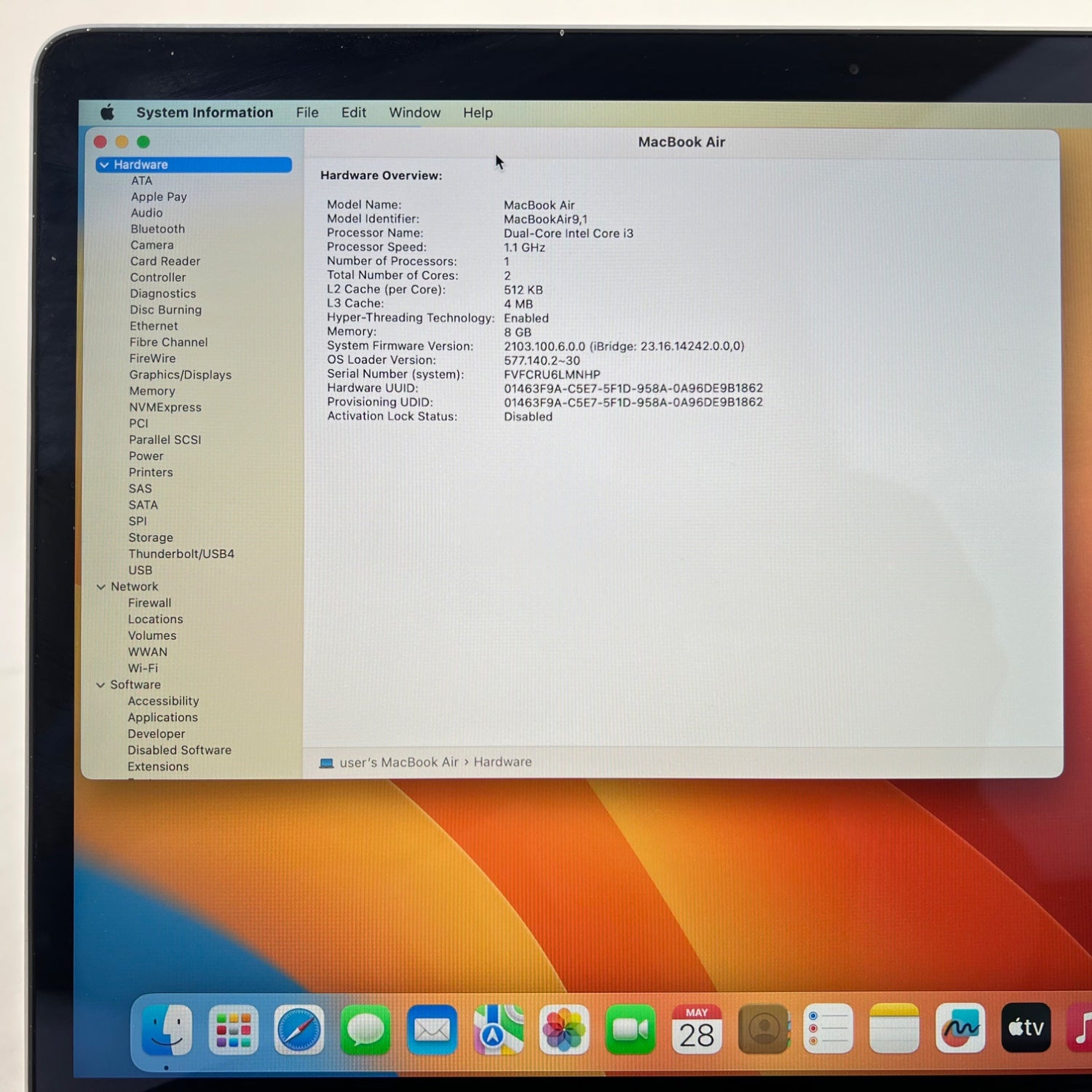Select Apple Pay in the sidebar

pos(159,197)
